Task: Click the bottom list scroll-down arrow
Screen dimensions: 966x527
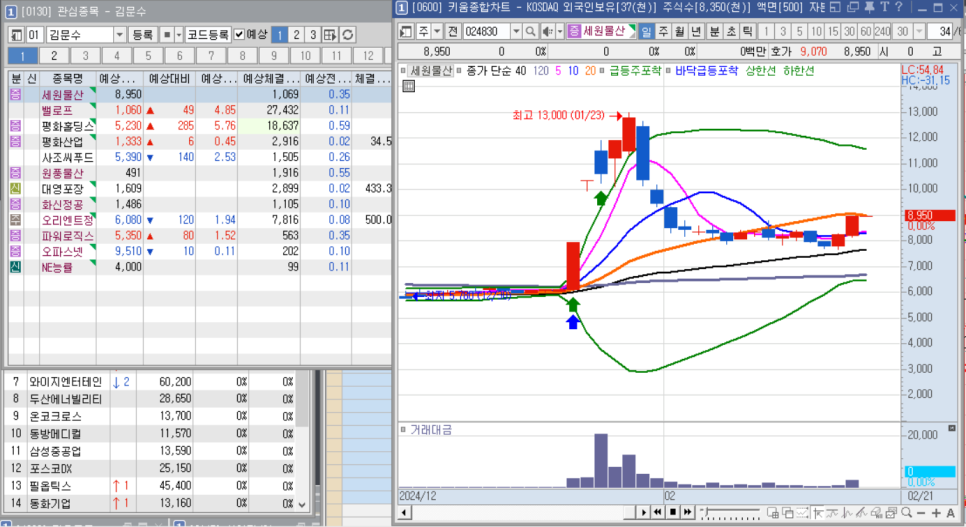Action: point(302,504)
